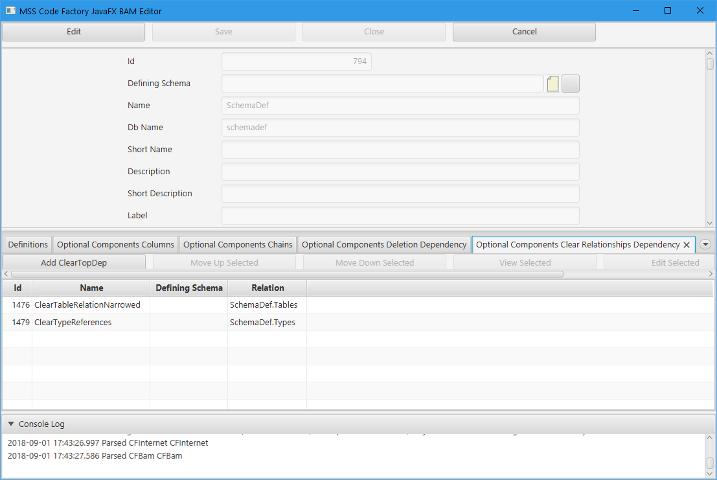Click Add ClearTopDep button
The width and height of the screenshot is (717, 480).
(x=74, y=263)
